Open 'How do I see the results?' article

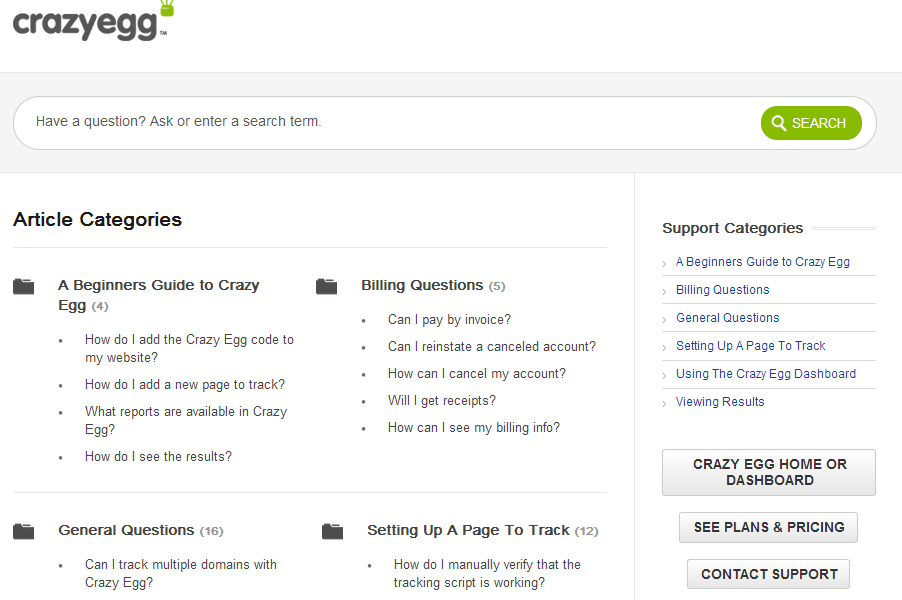tap(158, 457)
